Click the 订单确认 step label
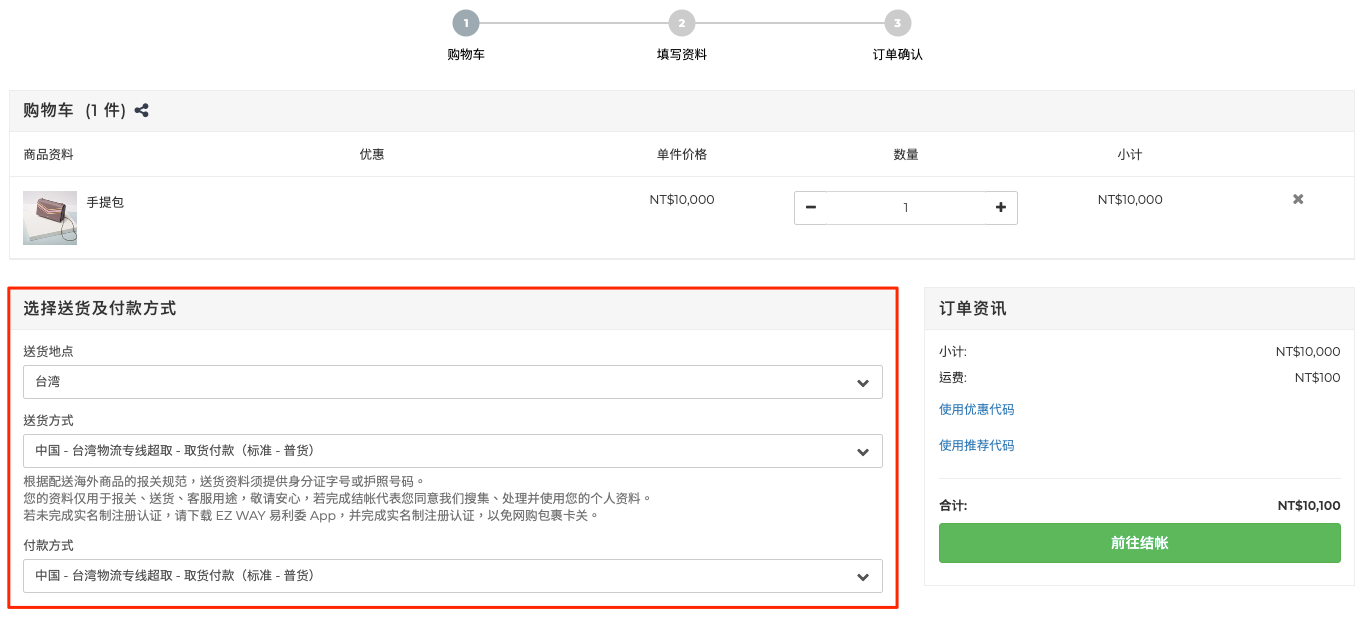Image resolution: width=1360 pixels, height=624 pixels. [898, 54]
